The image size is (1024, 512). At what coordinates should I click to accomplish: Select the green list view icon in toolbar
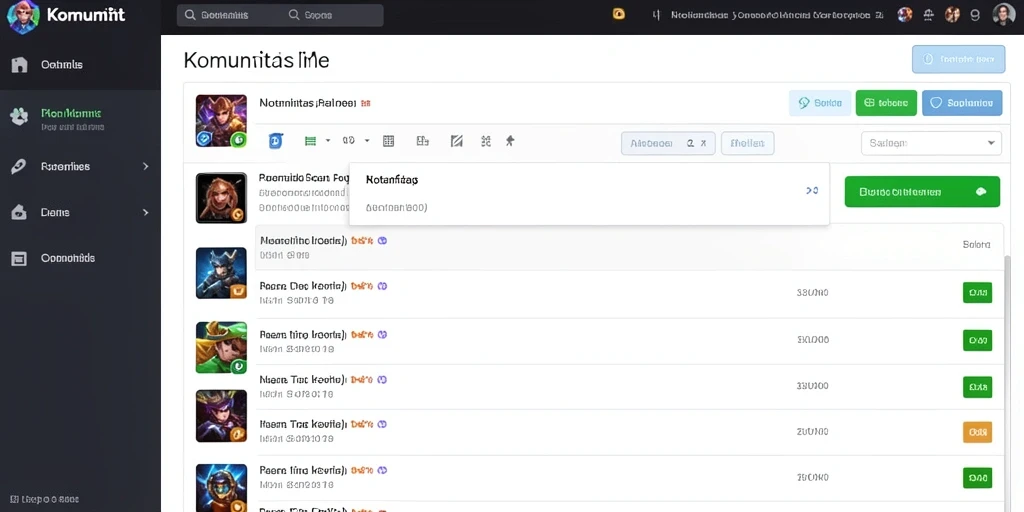(x=311, y=140)
